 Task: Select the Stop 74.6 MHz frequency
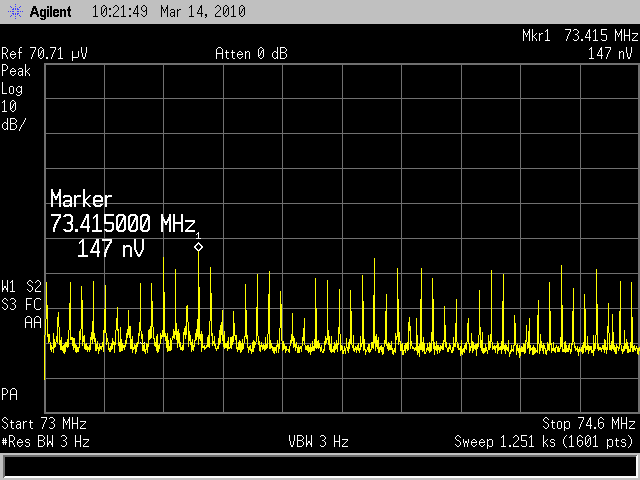[x=588, y=423]
